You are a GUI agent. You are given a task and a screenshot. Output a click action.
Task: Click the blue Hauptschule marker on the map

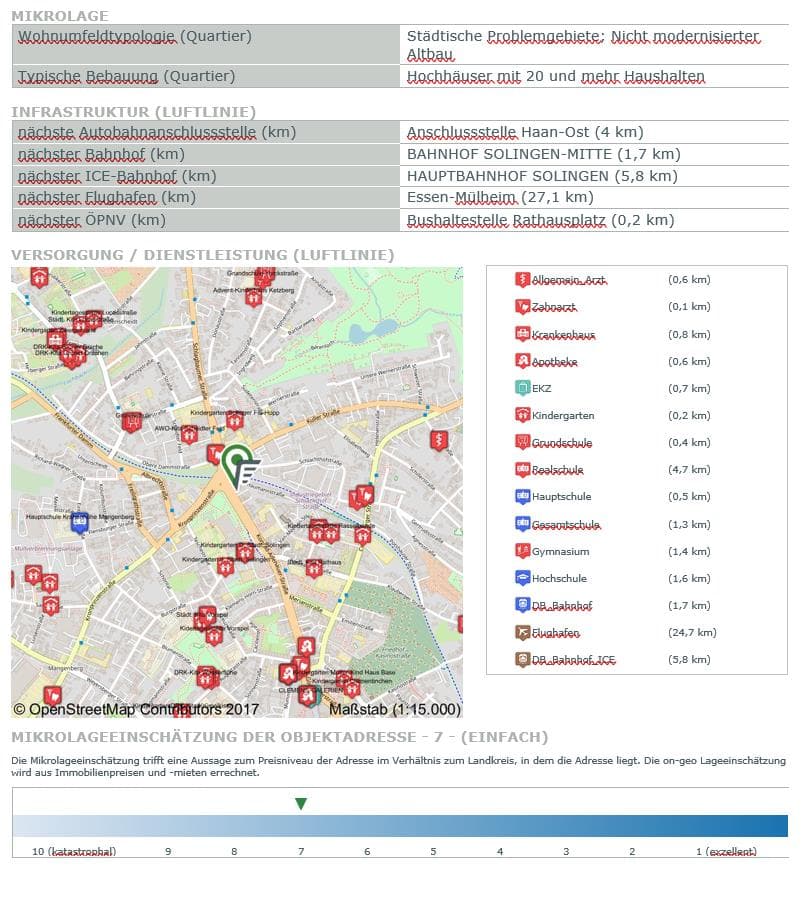pos(80,521)
